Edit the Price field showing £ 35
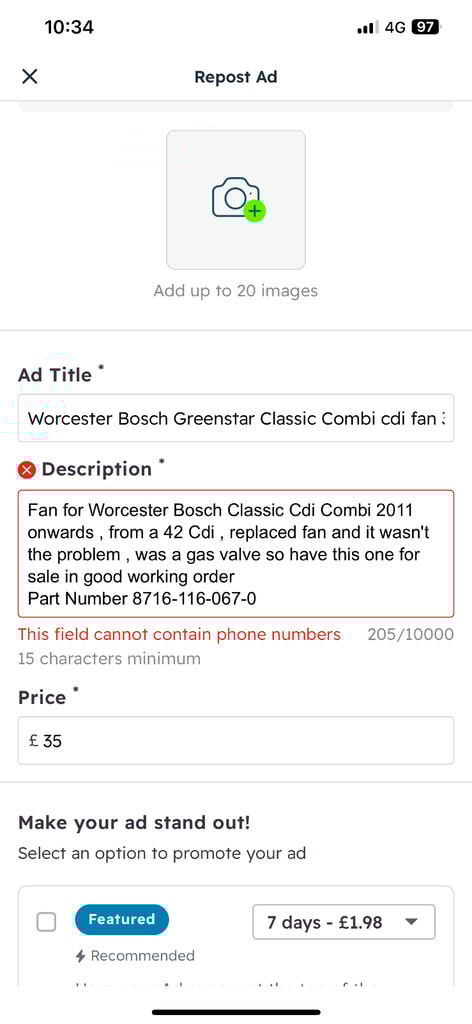Image resolution: width=472 pixels, height=1024 pixels. click(x=236, y=741)
